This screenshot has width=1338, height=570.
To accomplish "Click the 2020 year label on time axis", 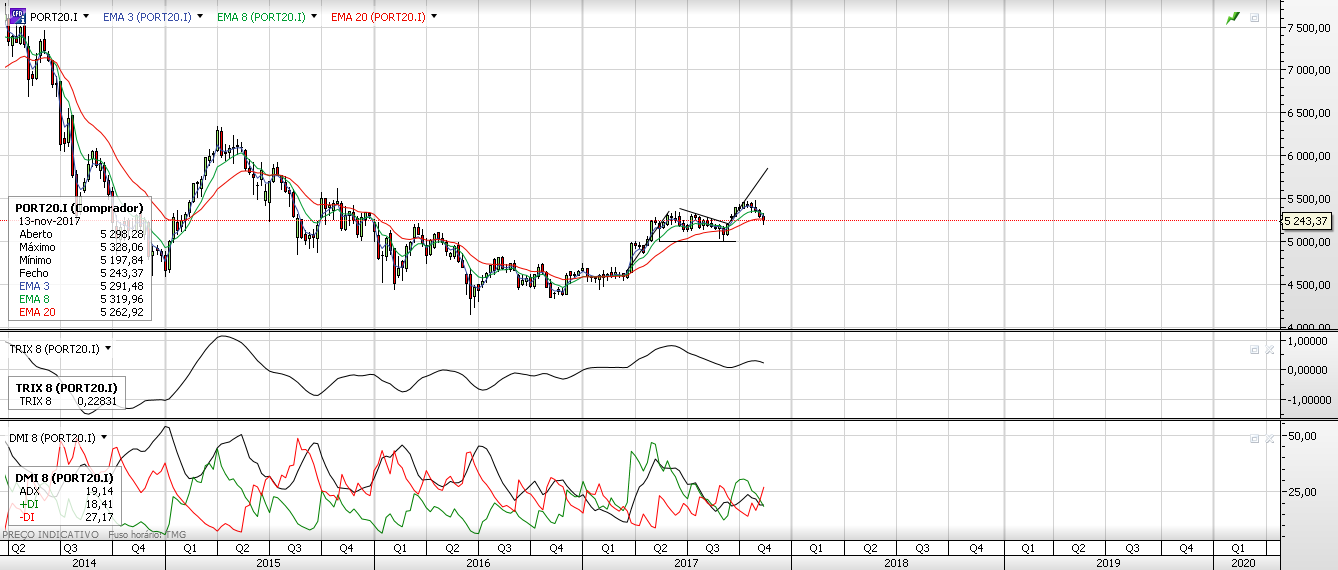I will pyautogui.click(x=1241, y=563).
